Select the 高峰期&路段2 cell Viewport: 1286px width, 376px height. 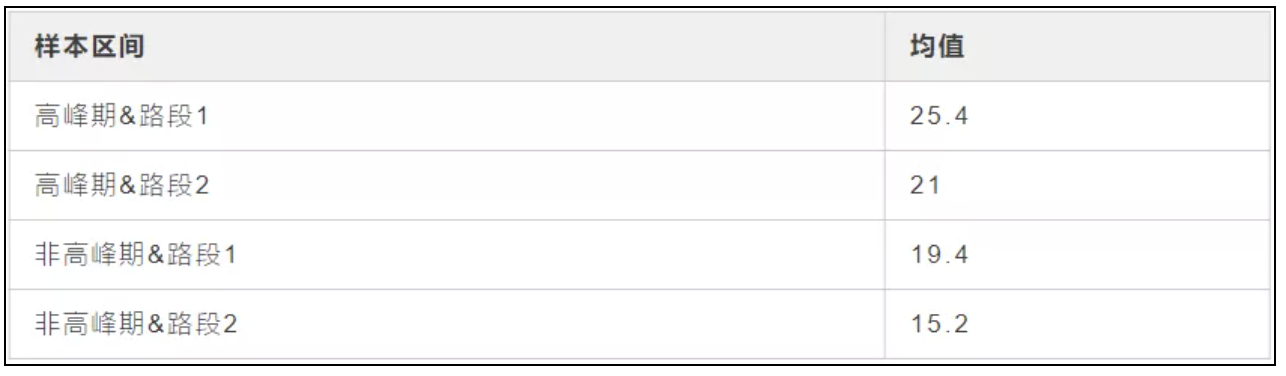tap(448, 186)
